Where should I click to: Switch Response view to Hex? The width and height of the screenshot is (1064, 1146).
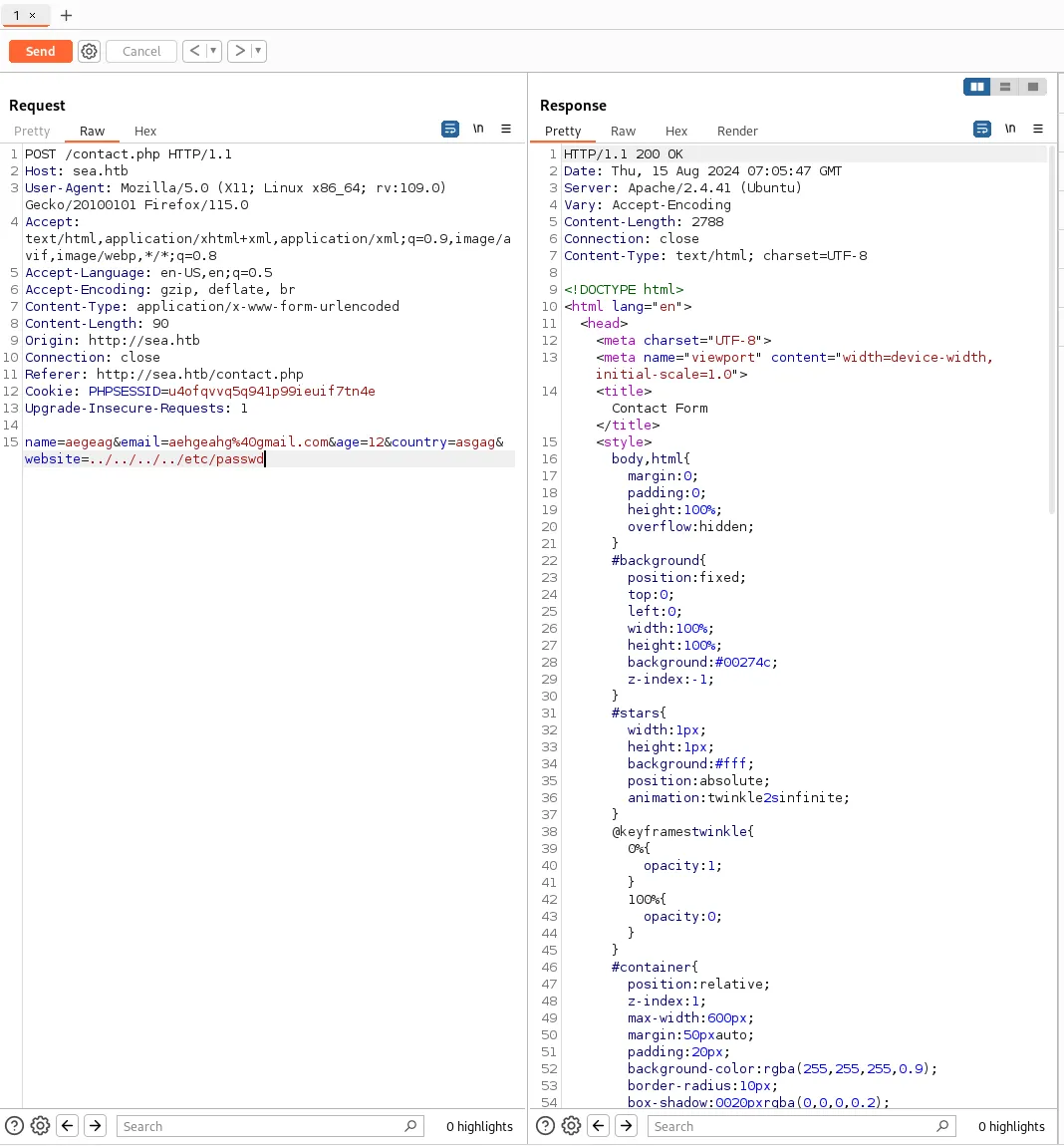(x=676, y=131)
